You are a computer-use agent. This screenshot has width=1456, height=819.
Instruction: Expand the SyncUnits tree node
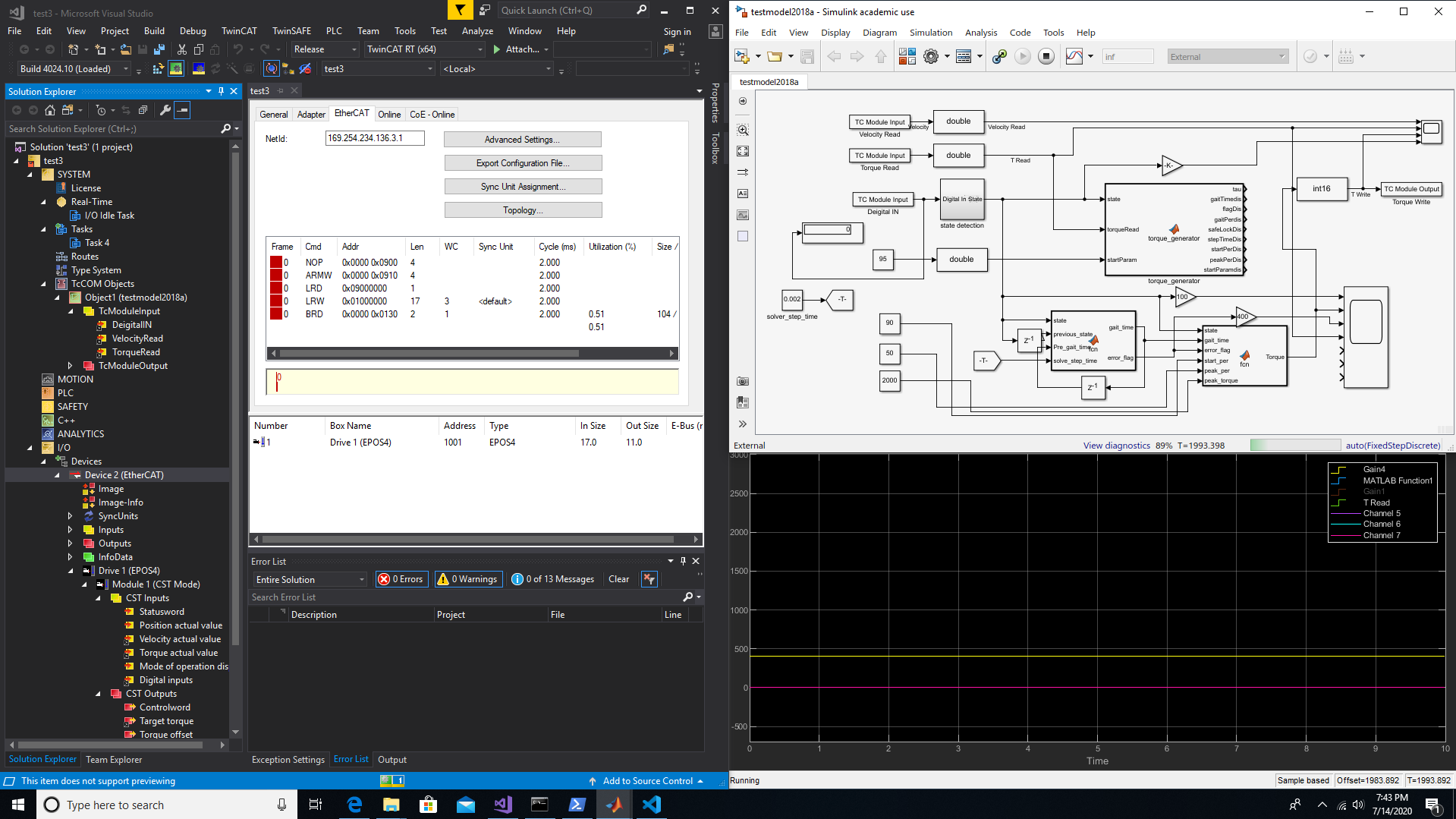click(x=71, y=516)
